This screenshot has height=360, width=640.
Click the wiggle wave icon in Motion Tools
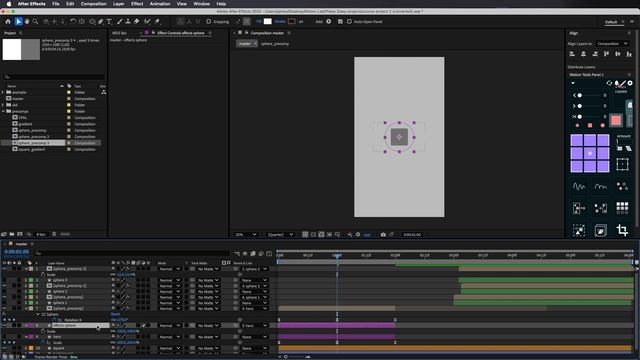click(x=579, y=187)
